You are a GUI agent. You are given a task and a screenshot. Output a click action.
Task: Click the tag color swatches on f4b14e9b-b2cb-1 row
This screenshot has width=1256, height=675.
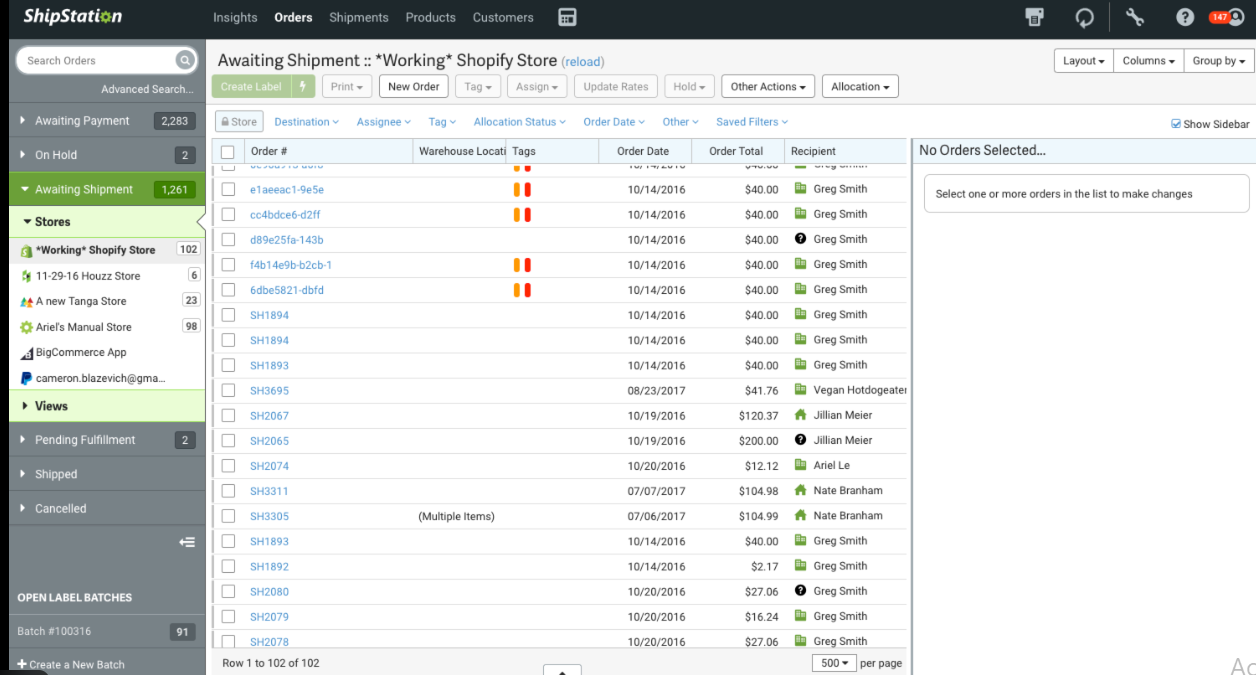tap(522, 265)
